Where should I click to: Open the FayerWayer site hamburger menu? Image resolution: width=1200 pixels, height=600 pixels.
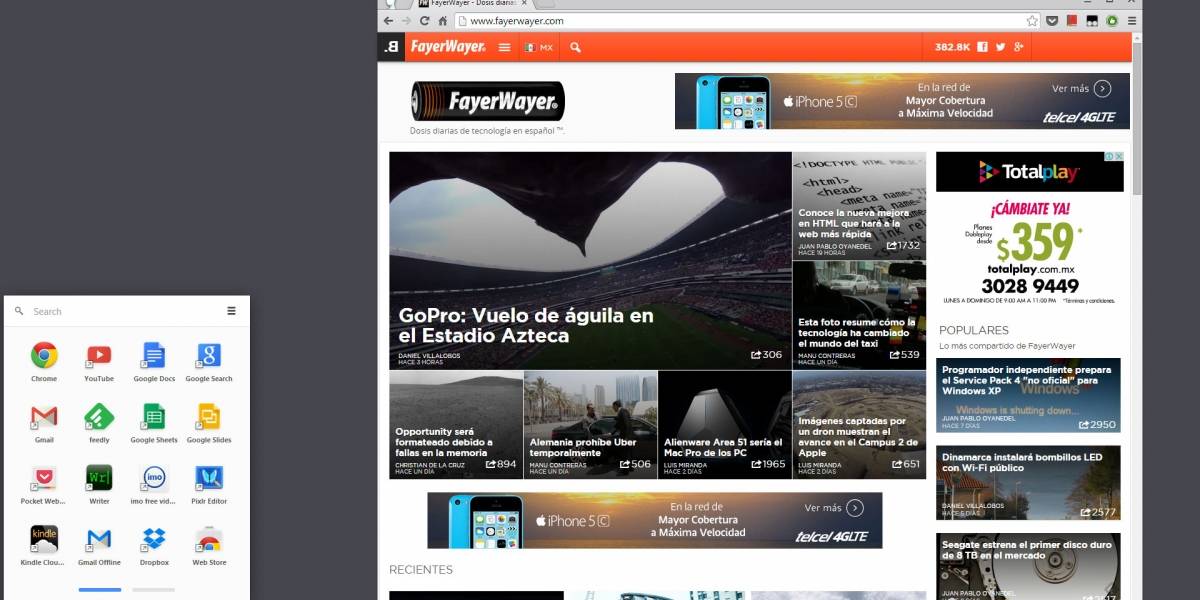(x=504, y=47)
